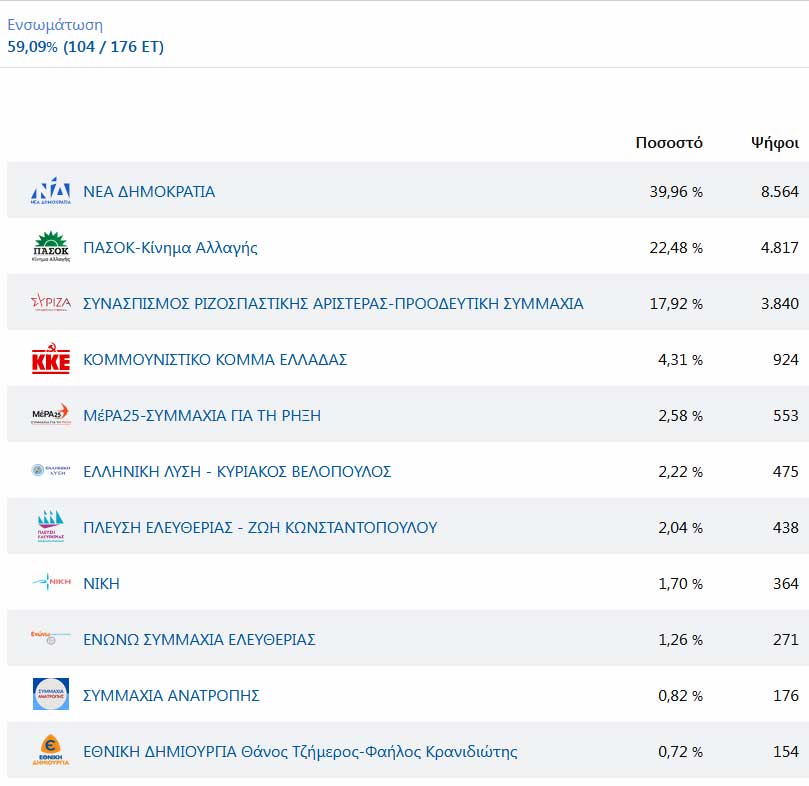Click the red KKE logo
The image size is (809, 786).
(x=51, y=358)
